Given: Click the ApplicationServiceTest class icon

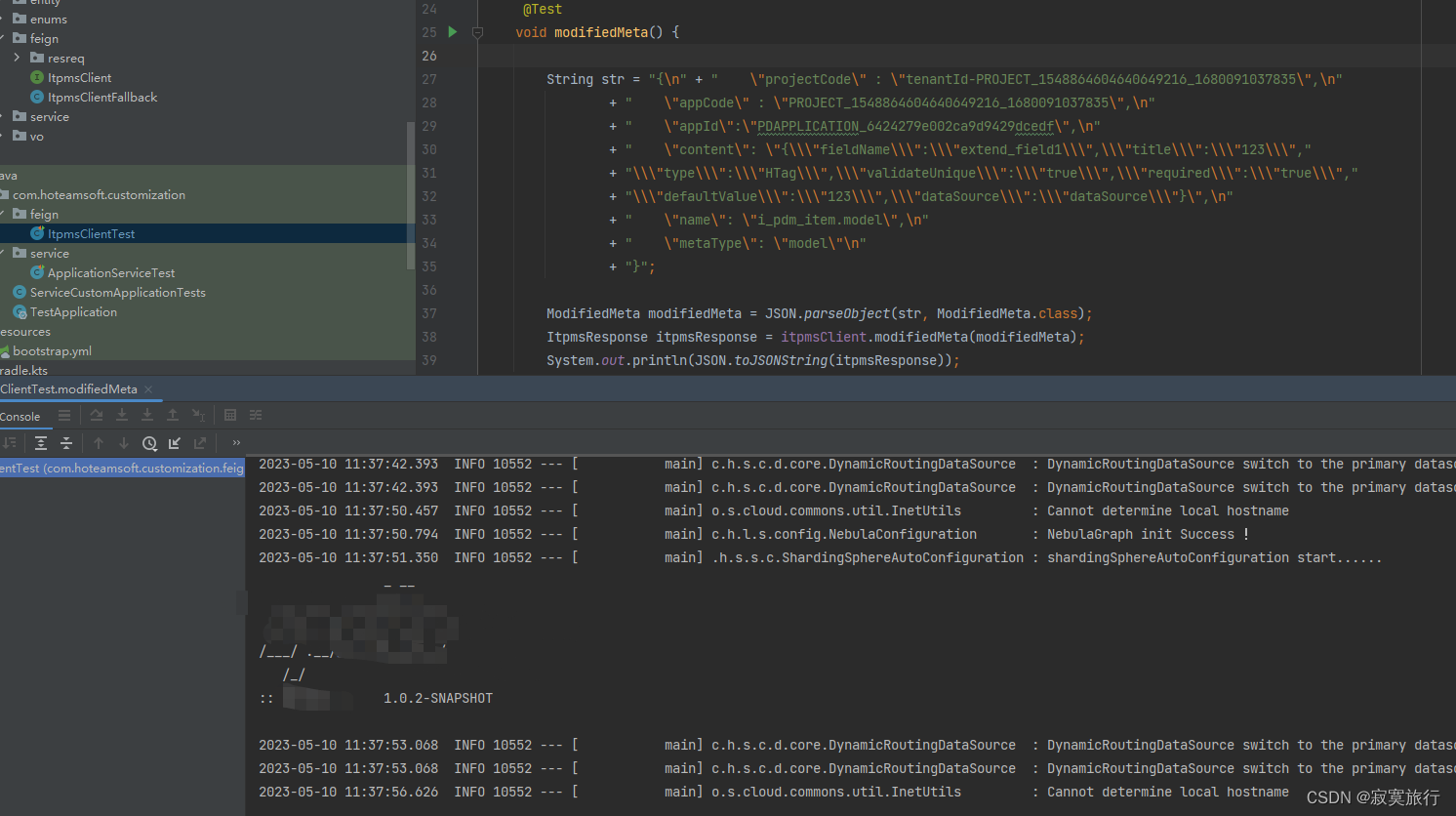Looking at the screenshot, I should click(37, 272).
